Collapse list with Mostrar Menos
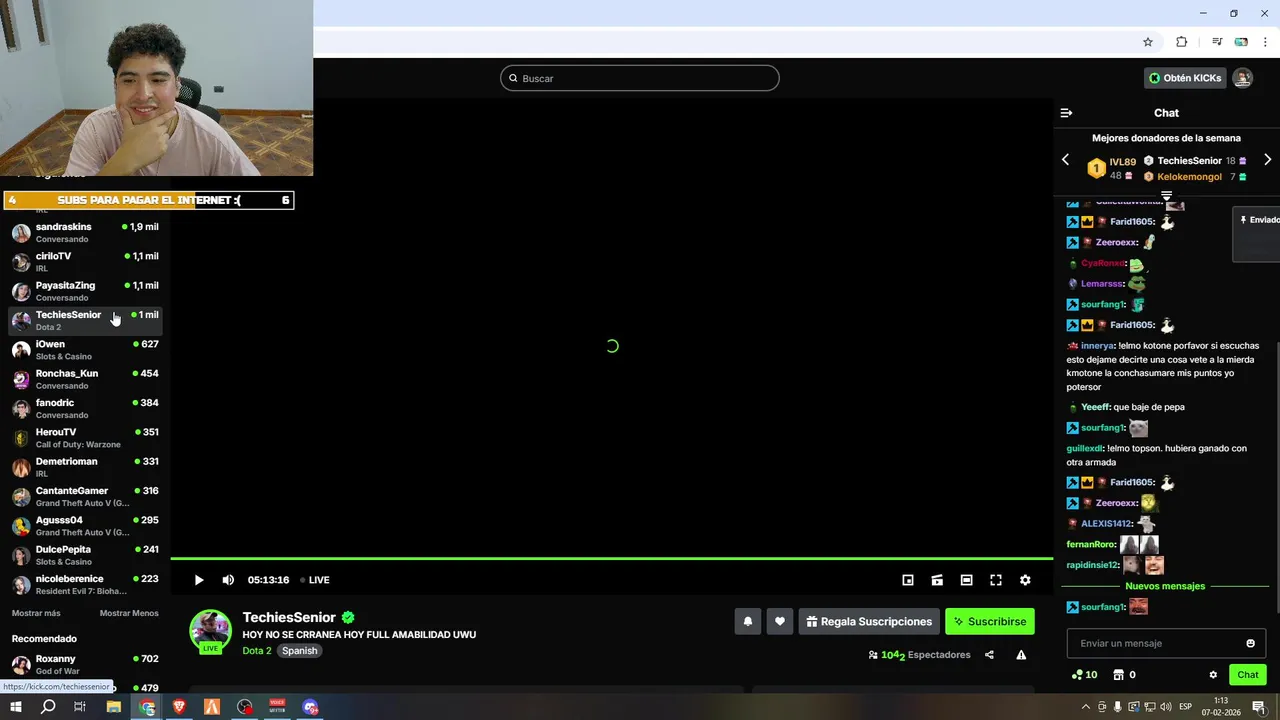 pos(129,613)
